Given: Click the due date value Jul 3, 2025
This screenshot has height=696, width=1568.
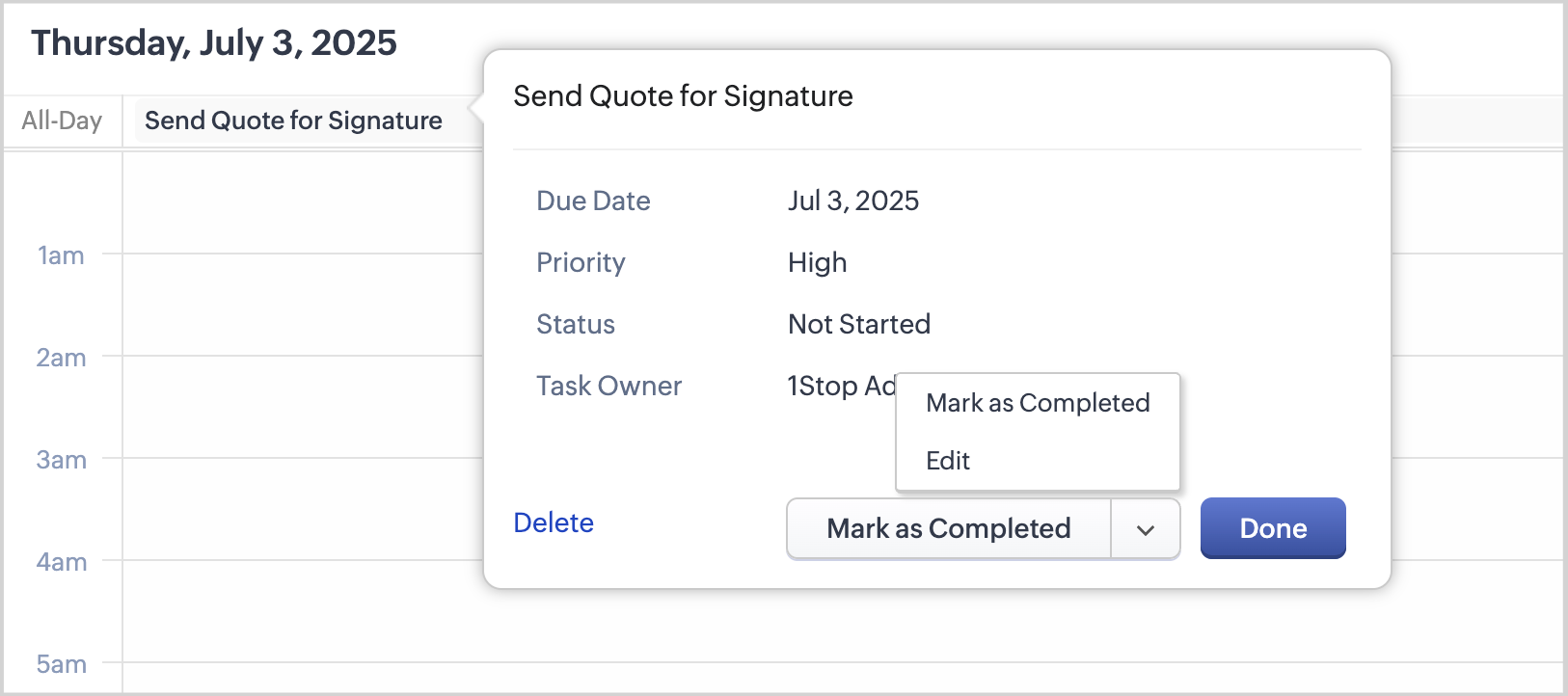Looking at the screenshot, I should (x=852, y=201).
